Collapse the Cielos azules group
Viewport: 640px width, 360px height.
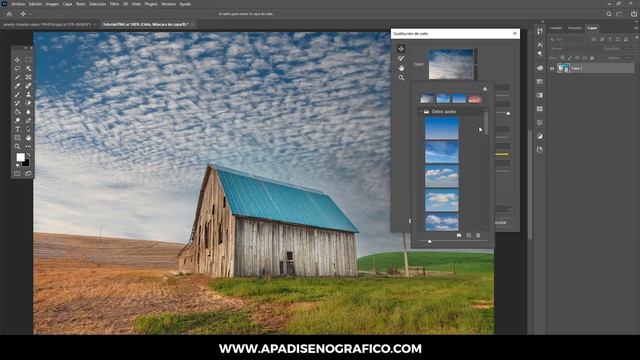(x=421, y=111)
